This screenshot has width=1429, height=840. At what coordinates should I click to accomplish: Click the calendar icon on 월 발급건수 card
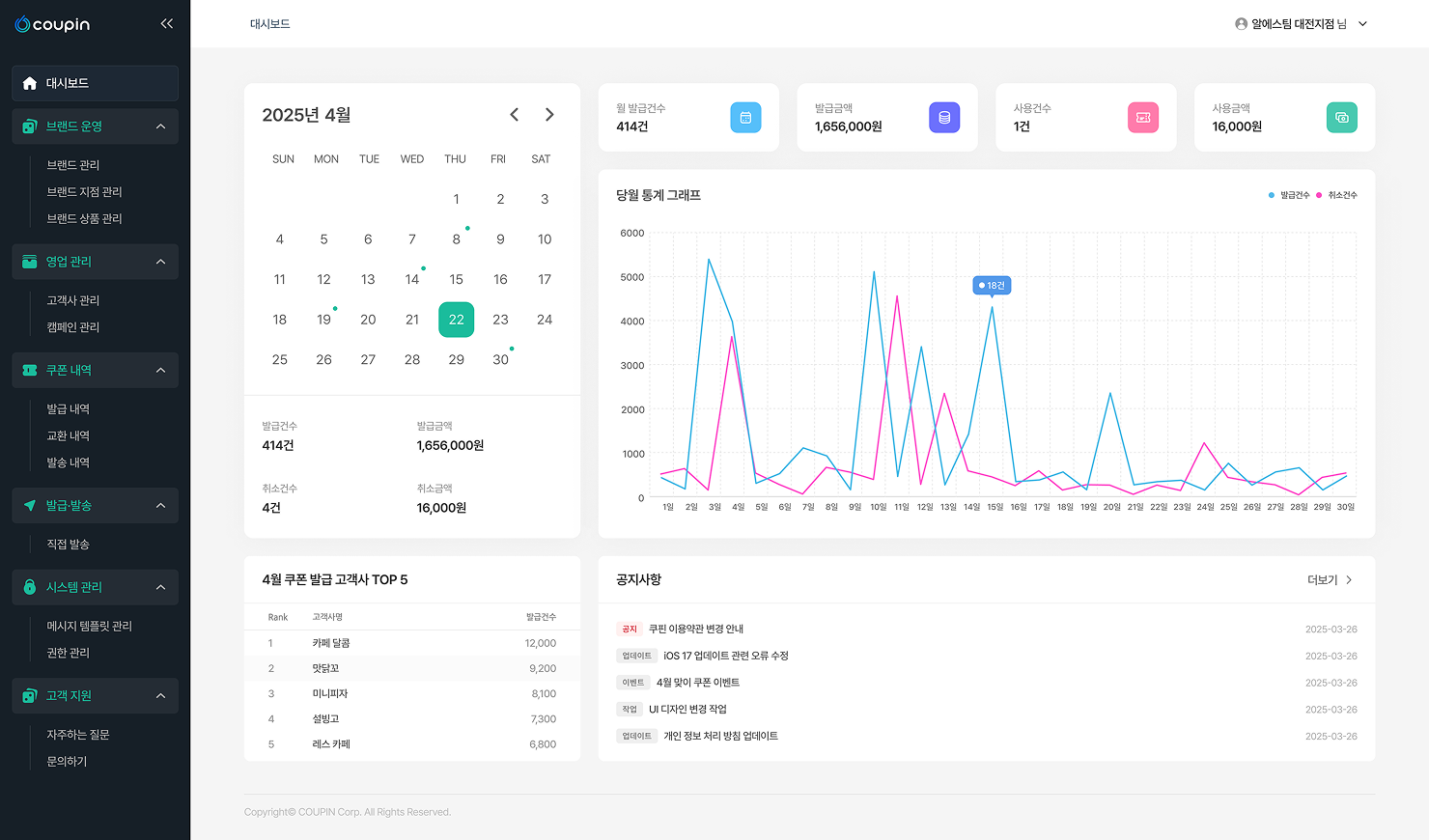point(745,118)
